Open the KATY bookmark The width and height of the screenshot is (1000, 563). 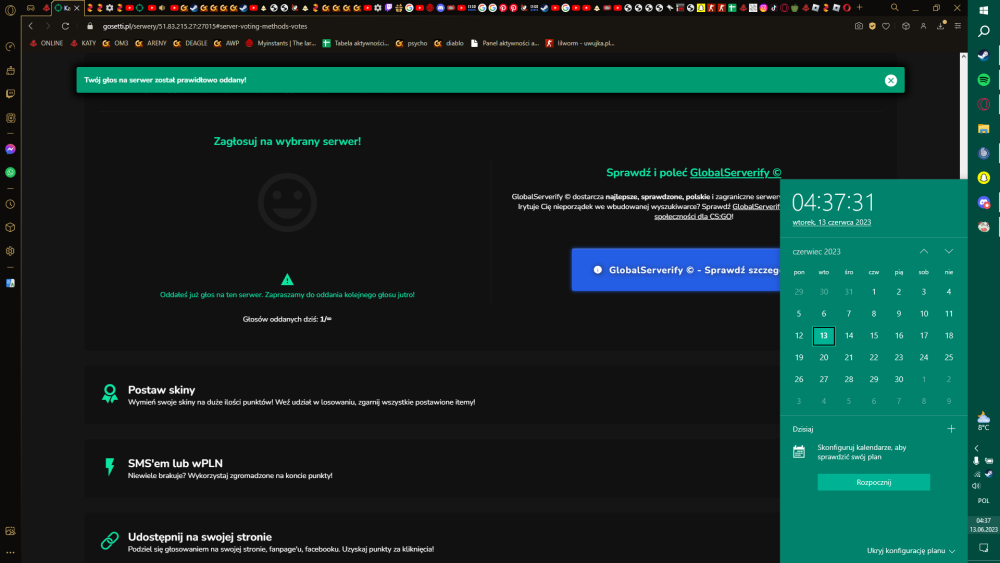[83, 43]
